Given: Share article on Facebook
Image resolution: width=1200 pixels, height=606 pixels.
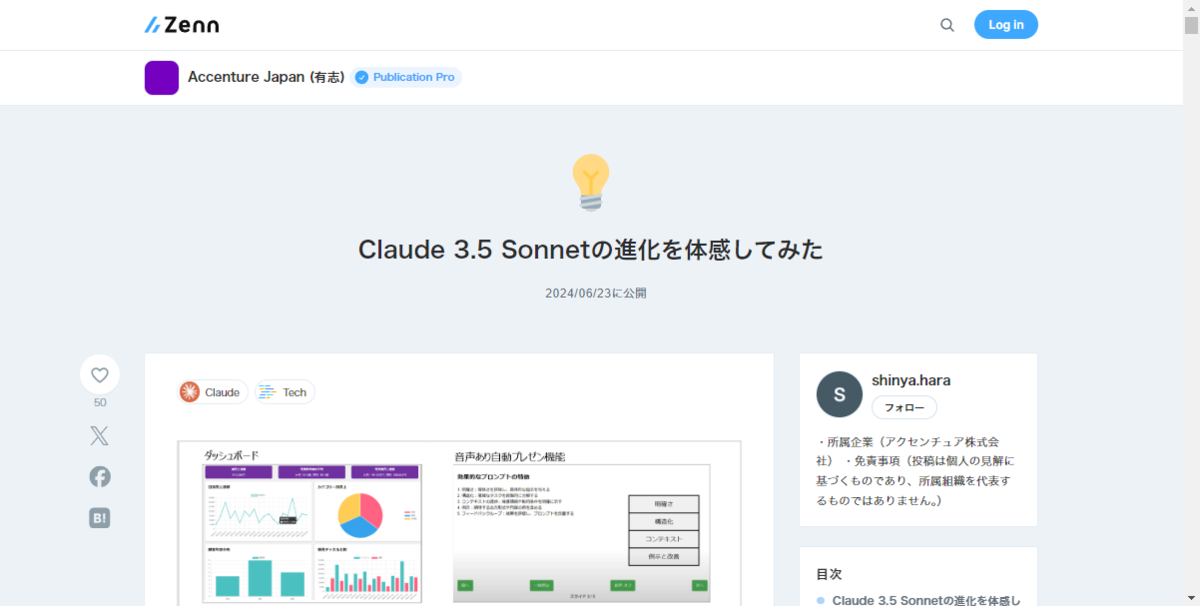Looking at the screenshot, I should tap(100, 477).
